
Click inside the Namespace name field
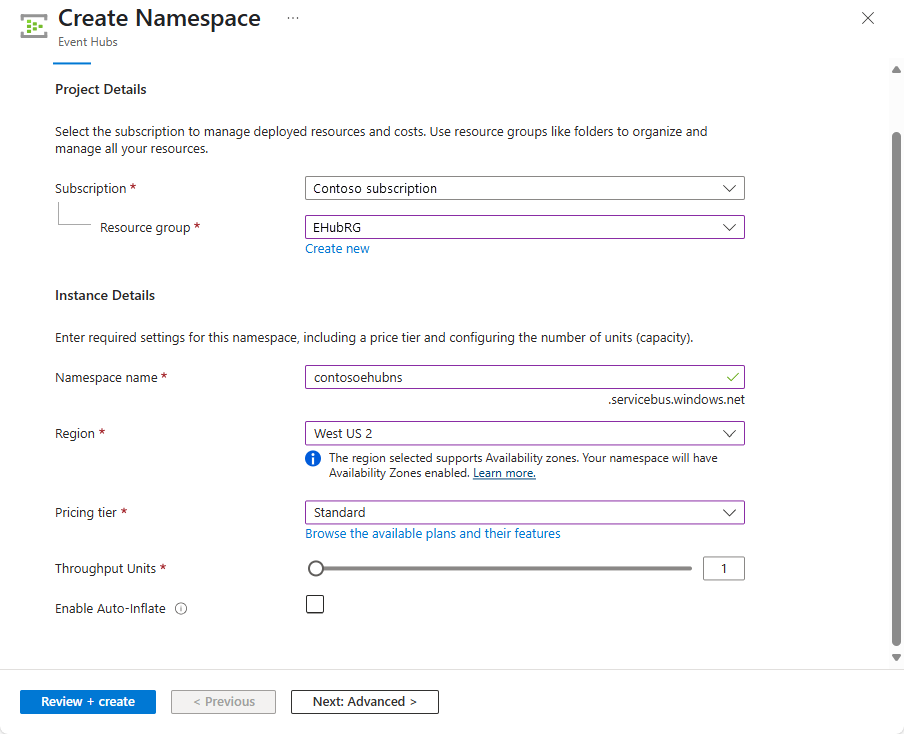click(500, 377)
